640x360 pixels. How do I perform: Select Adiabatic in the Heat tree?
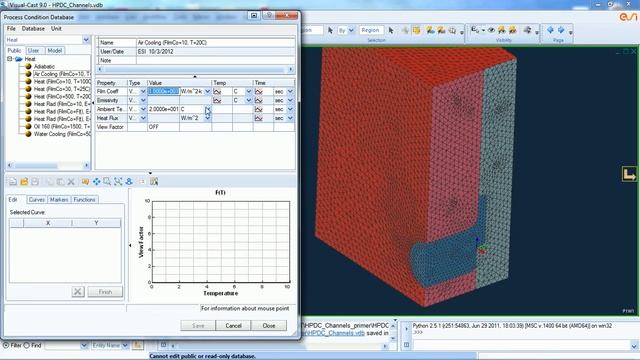click(44, 67)
